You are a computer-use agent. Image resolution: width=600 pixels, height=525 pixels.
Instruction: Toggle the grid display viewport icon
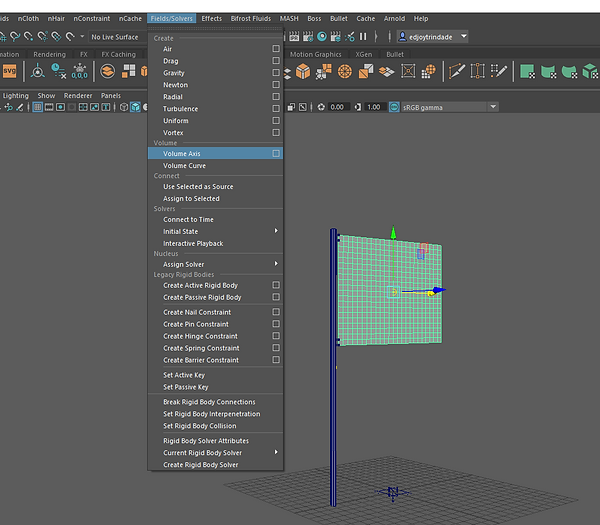tap(38, 107)
